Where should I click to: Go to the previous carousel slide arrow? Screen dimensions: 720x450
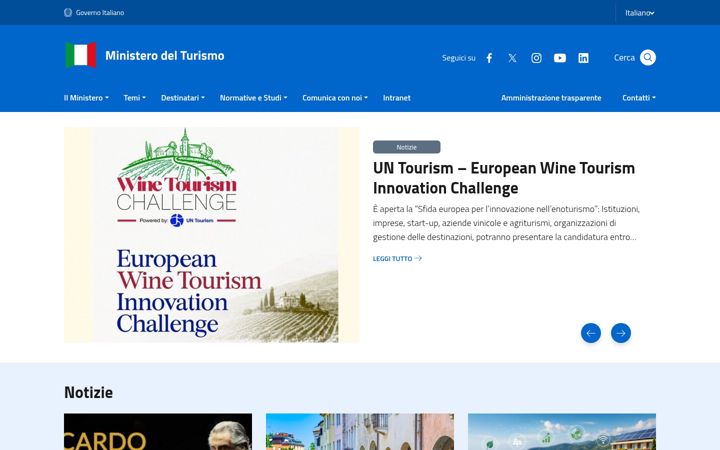(x=591, y=333)
